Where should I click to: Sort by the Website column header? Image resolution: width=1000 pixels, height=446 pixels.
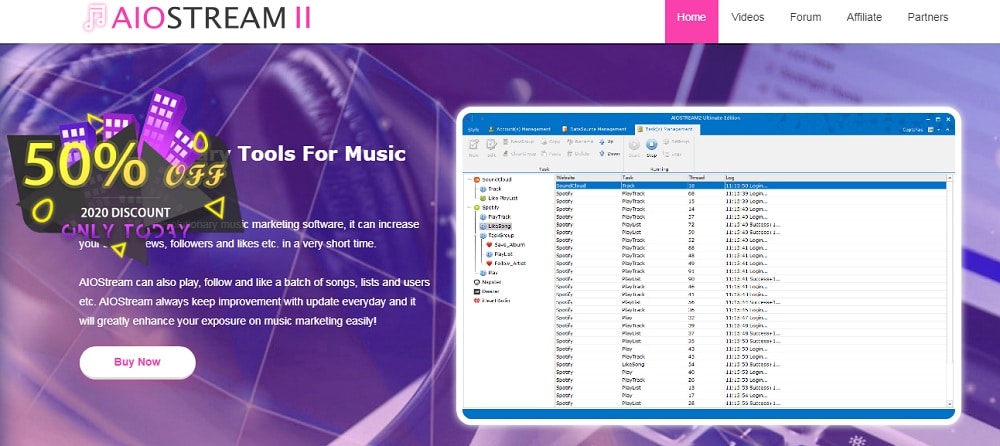pyautogui.click(x=587, y=177)
